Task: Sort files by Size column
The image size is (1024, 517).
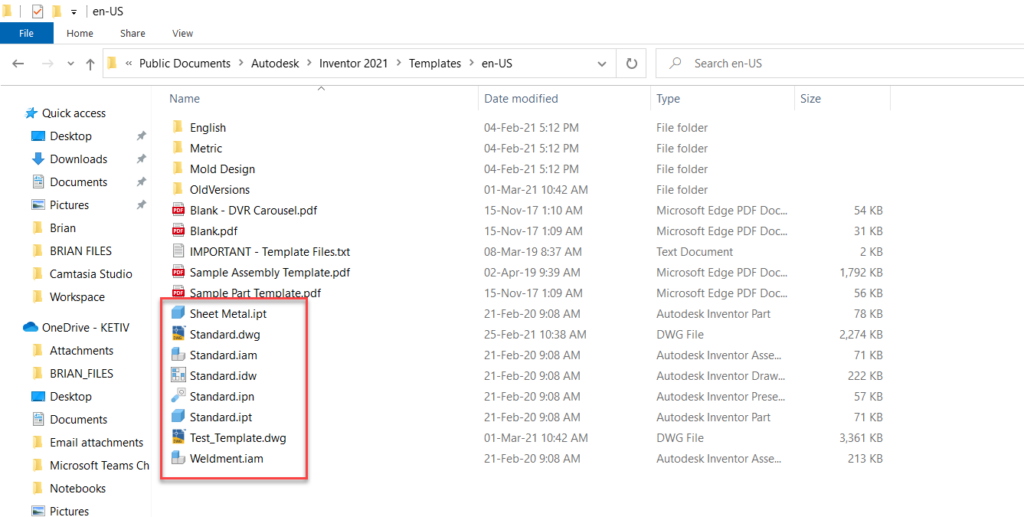Action: (x=810, y=99)
